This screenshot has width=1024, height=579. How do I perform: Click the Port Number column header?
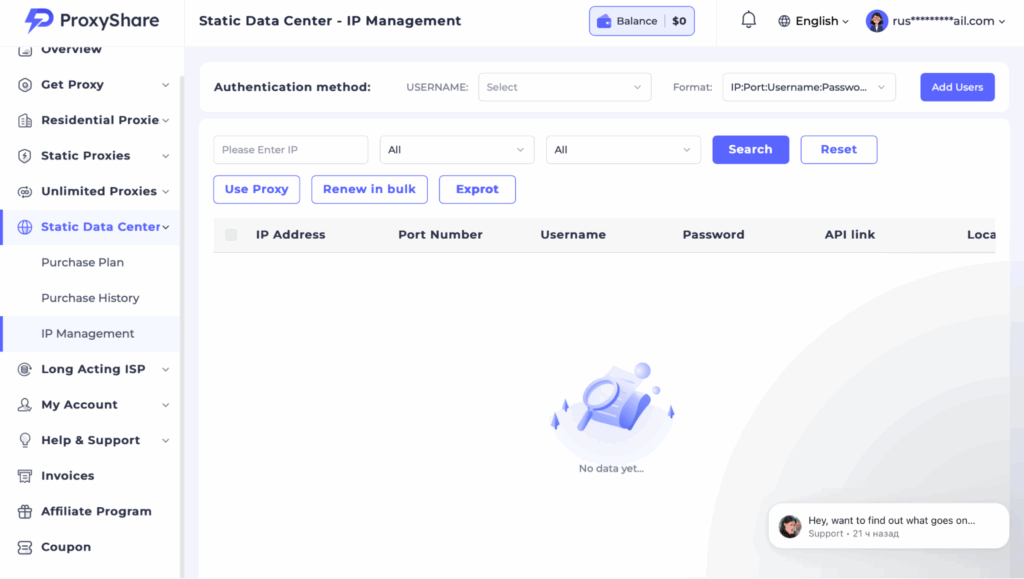[x=440, y=235]
